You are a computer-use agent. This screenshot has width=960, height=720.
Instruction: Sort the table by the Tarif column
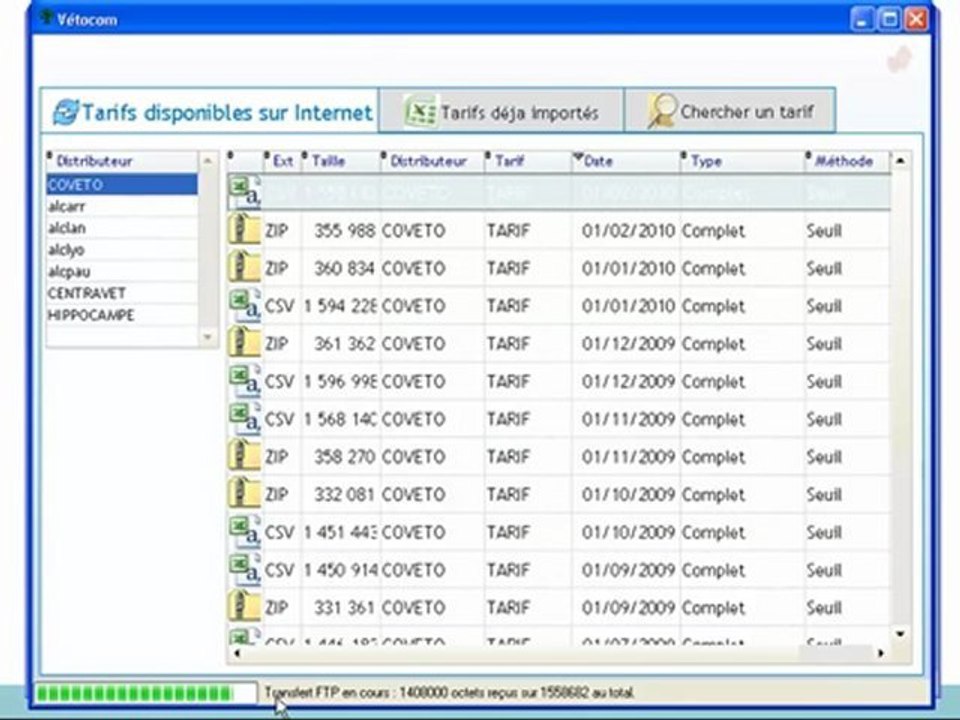[x=528, y=161]
